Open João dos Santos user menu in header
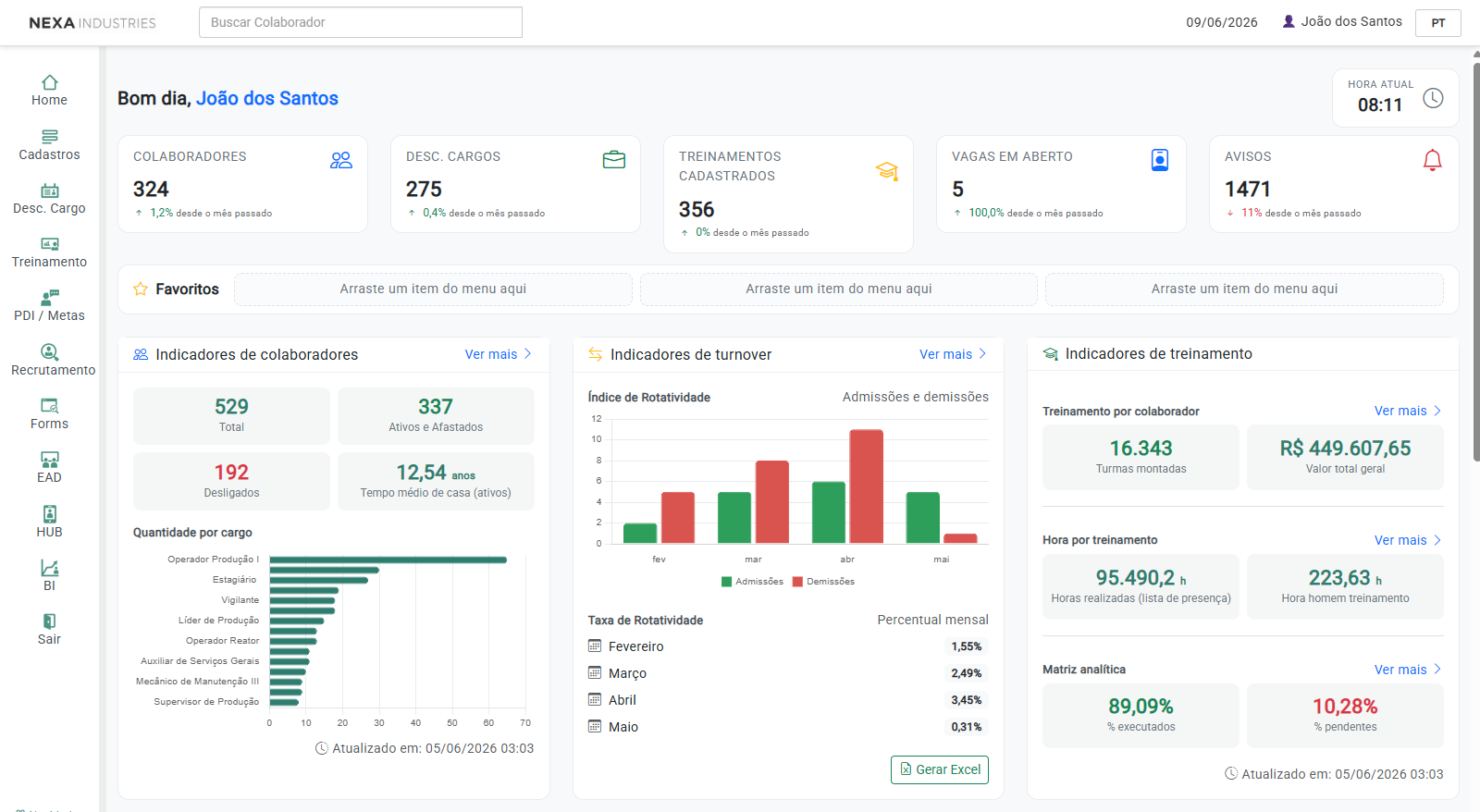Viewport: 1480px width, 812px height. coord(1342,21)
